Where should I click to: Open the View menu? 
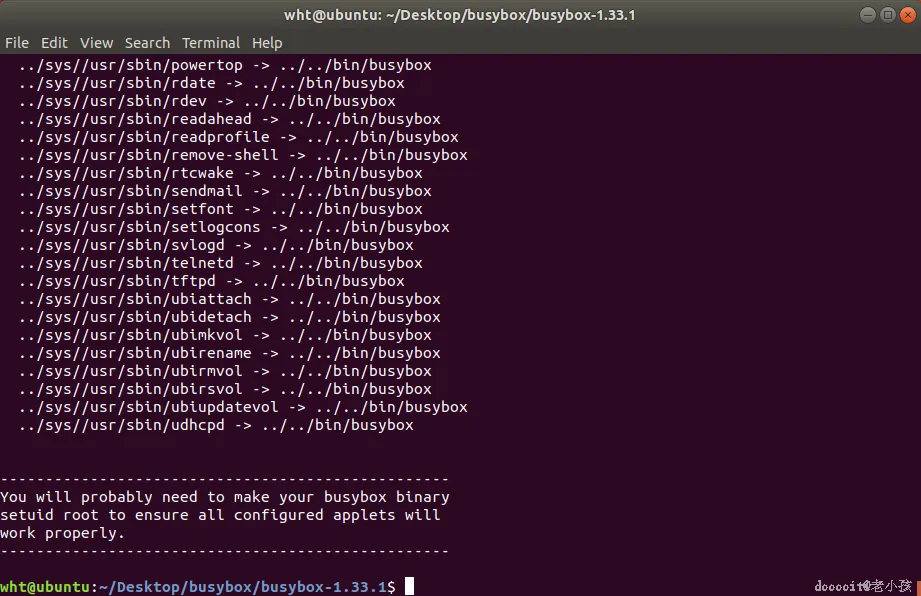click(96, 43)
